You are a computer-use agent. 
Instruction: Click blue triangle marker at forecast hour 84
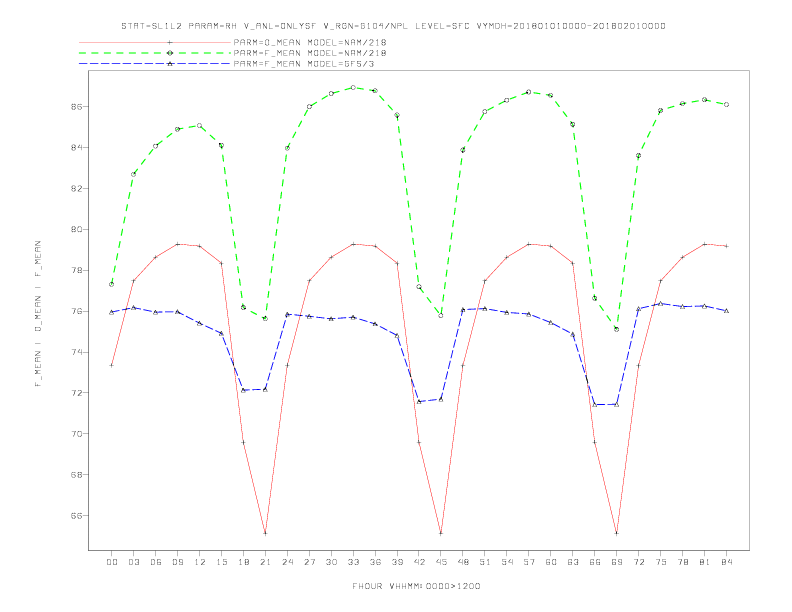(x=727, y=311)
